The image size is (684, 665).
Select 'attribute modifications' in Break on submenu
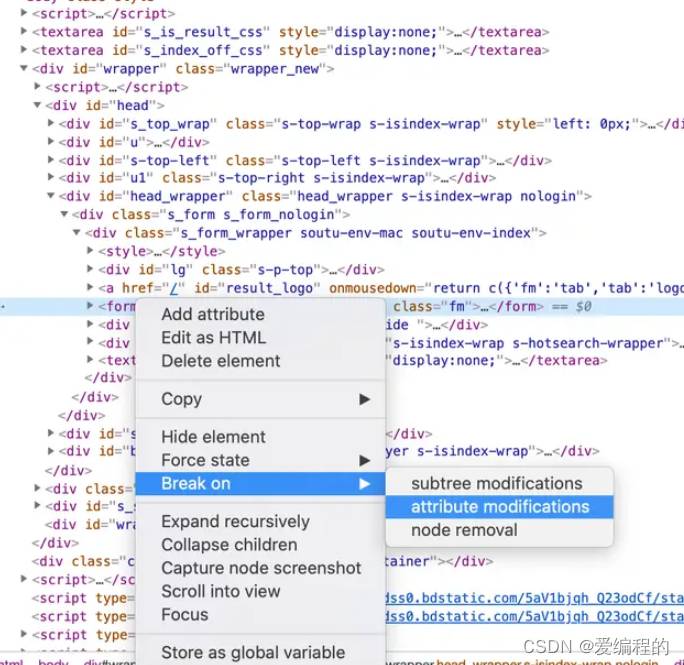[x=499, y=507]
